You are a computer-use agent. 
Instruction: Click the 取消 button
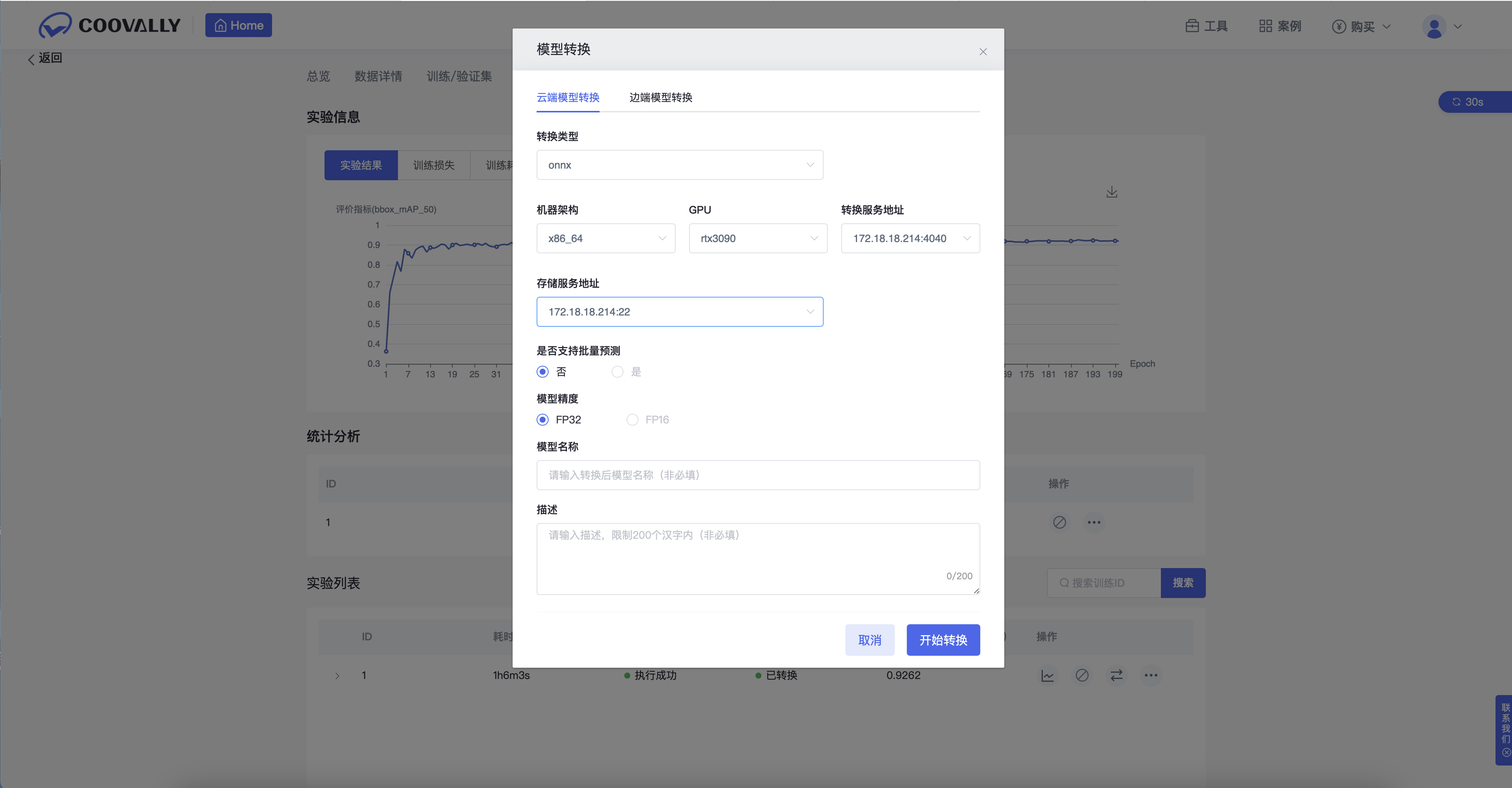tap(869, 640)
